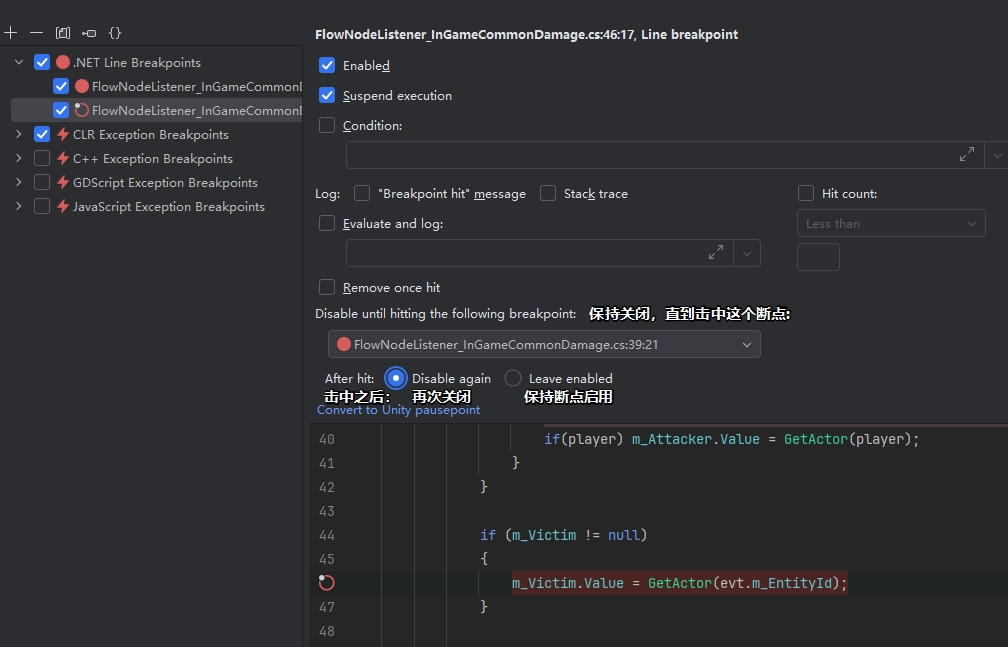The image size is (1008, 647).
Task: Click the hit count number input field
Action: point(817,257)
